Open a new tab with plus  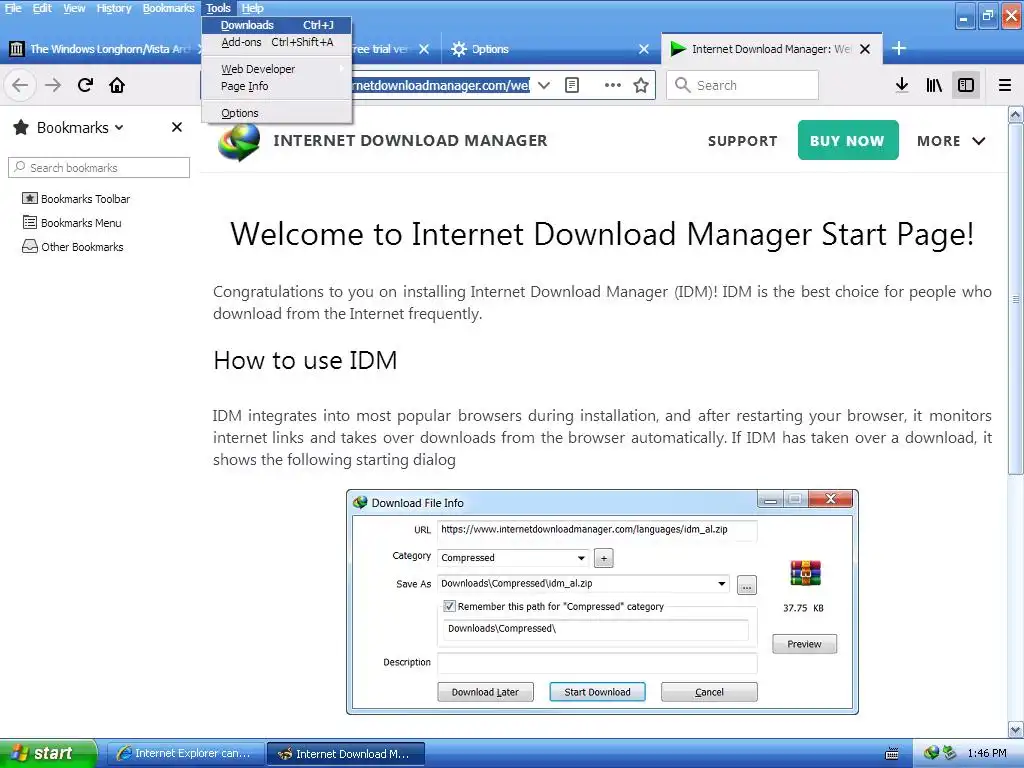point(899,48)
